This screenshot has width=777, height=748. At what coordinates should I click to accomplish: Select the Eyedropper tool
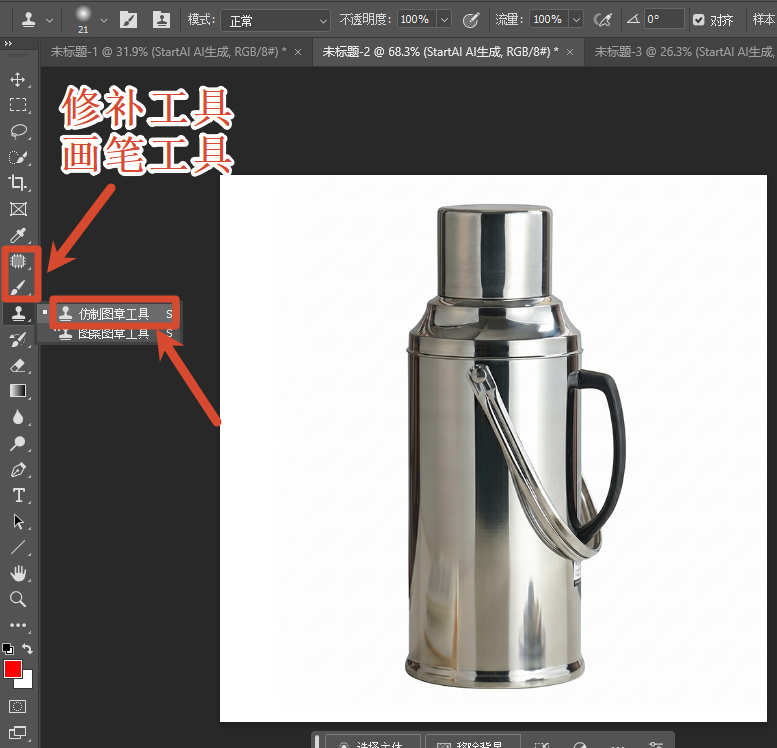point(18,235)
